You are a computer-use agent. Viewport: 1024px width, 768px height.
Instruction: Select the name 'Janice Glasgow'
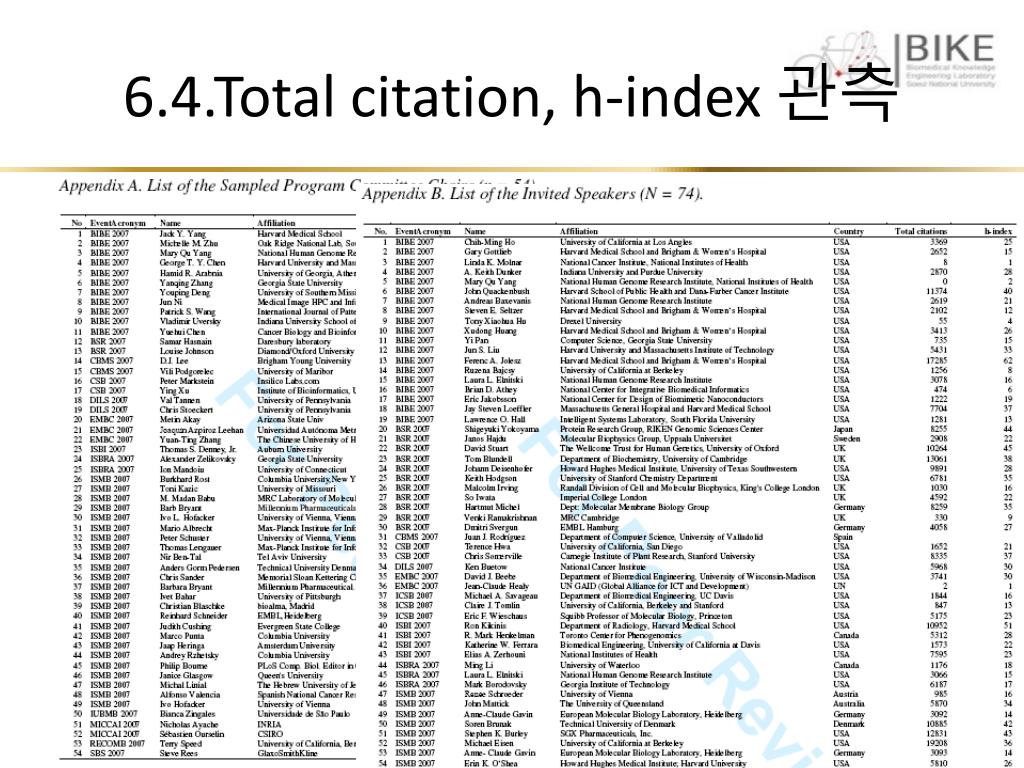(x=185, y=675)
